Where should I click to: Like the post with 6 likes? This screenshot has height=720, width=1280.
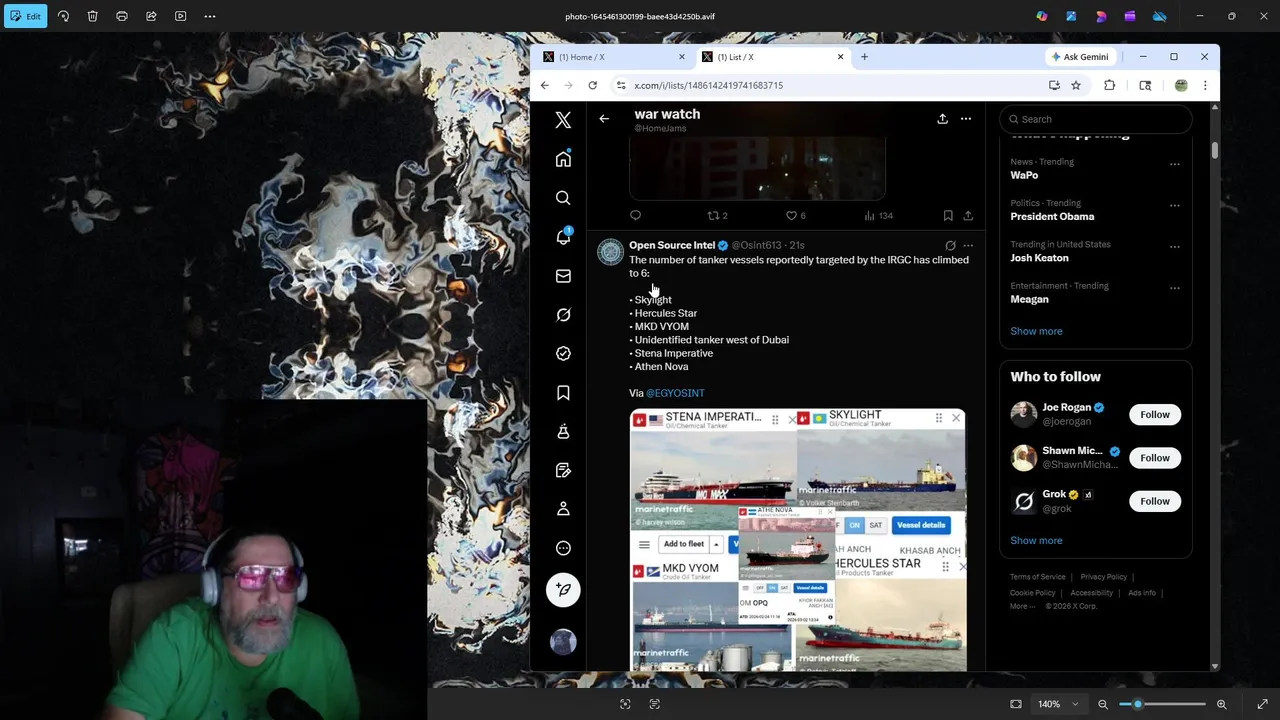click(795, 215)
